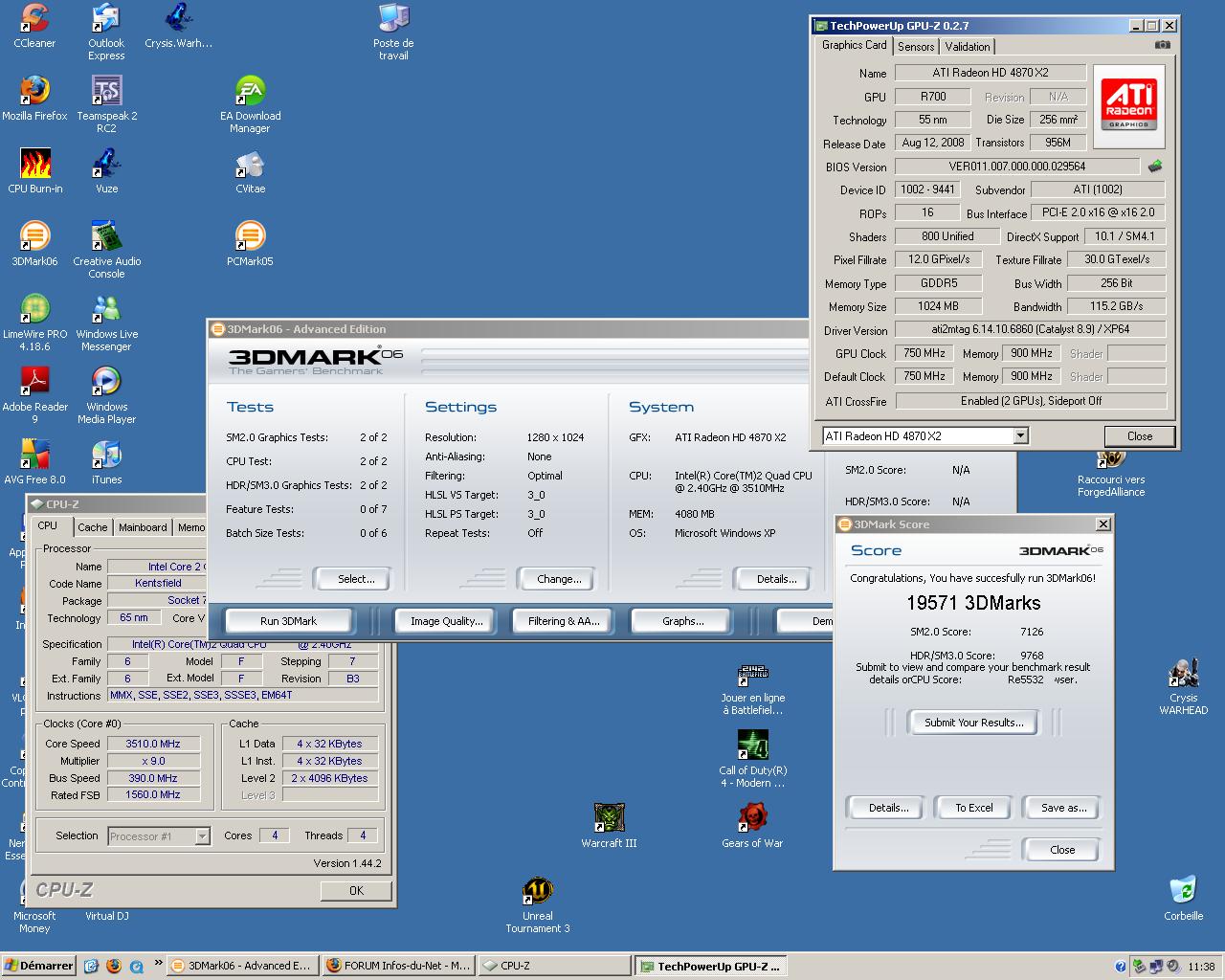Click the Close button in GPU-Z
The image size is (1225, 980).
[1140, 436]
